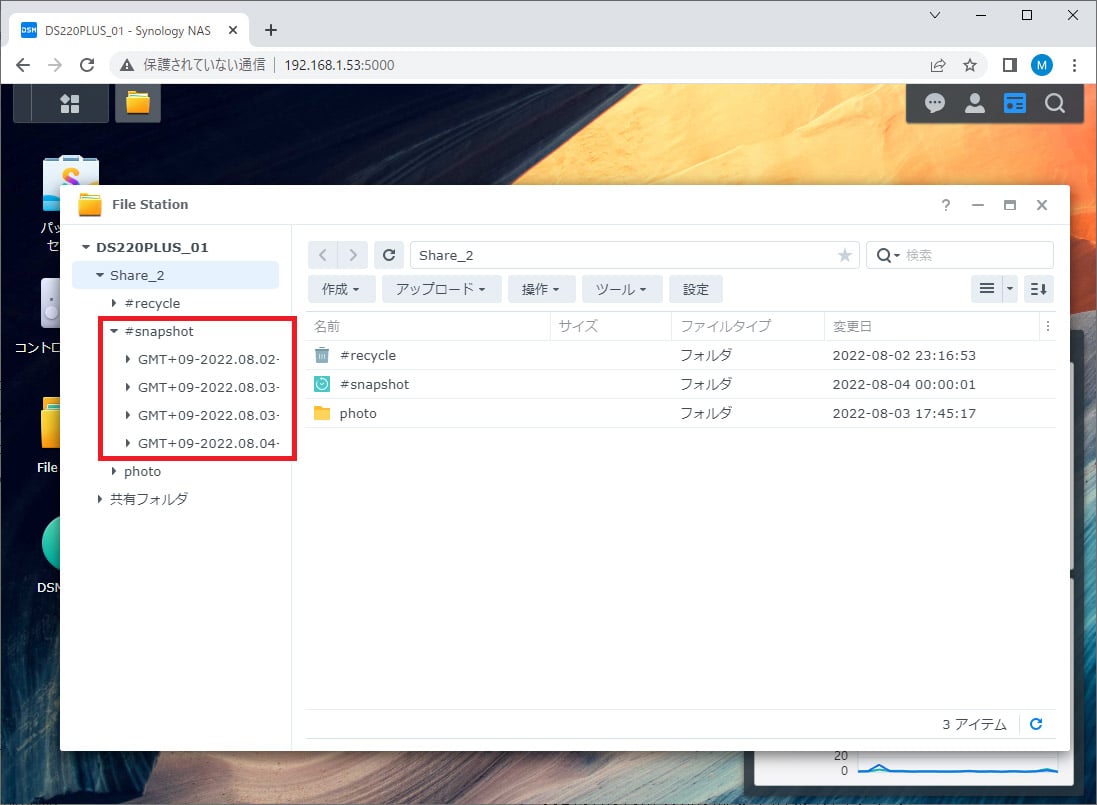
Task: Expand 共有フォルダ in the tree
Action: tap(100, 499)
